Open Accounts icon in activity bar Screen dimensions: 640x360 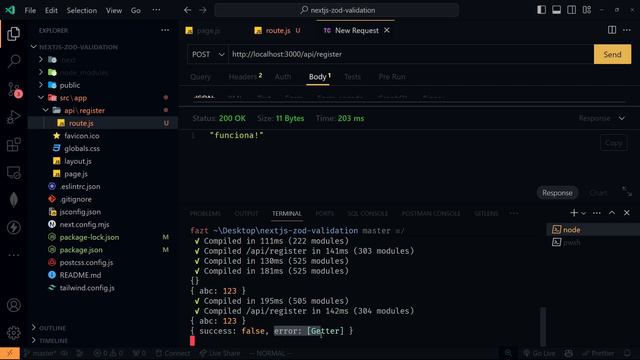click(x=13, y=305)
